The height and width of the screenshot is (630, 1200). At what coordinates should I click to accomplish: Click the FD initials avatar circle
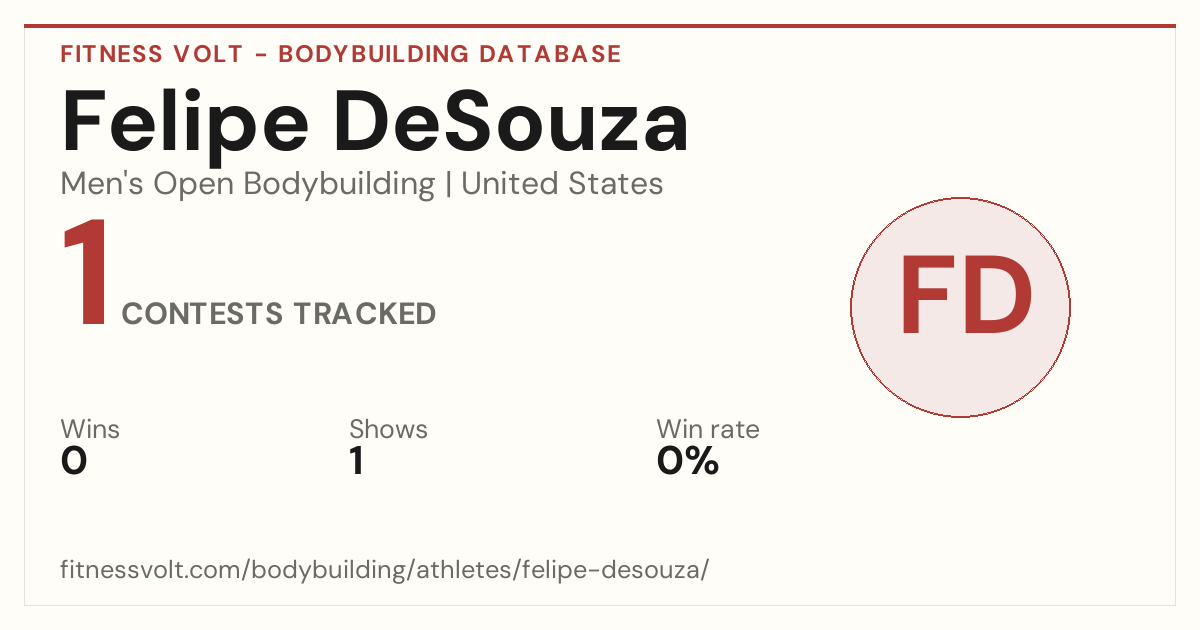pos(960,307)
